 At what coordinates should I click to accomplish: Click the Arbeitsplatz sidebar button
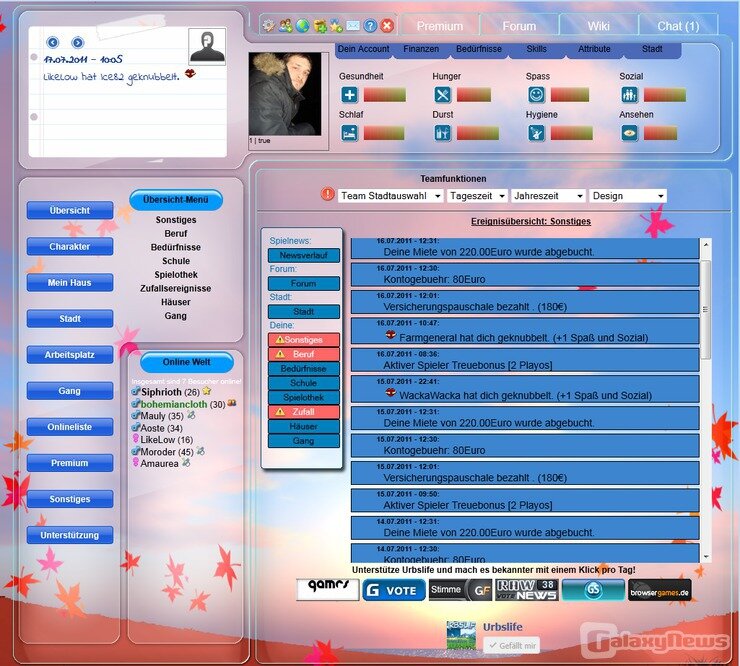tap(70, 355)
